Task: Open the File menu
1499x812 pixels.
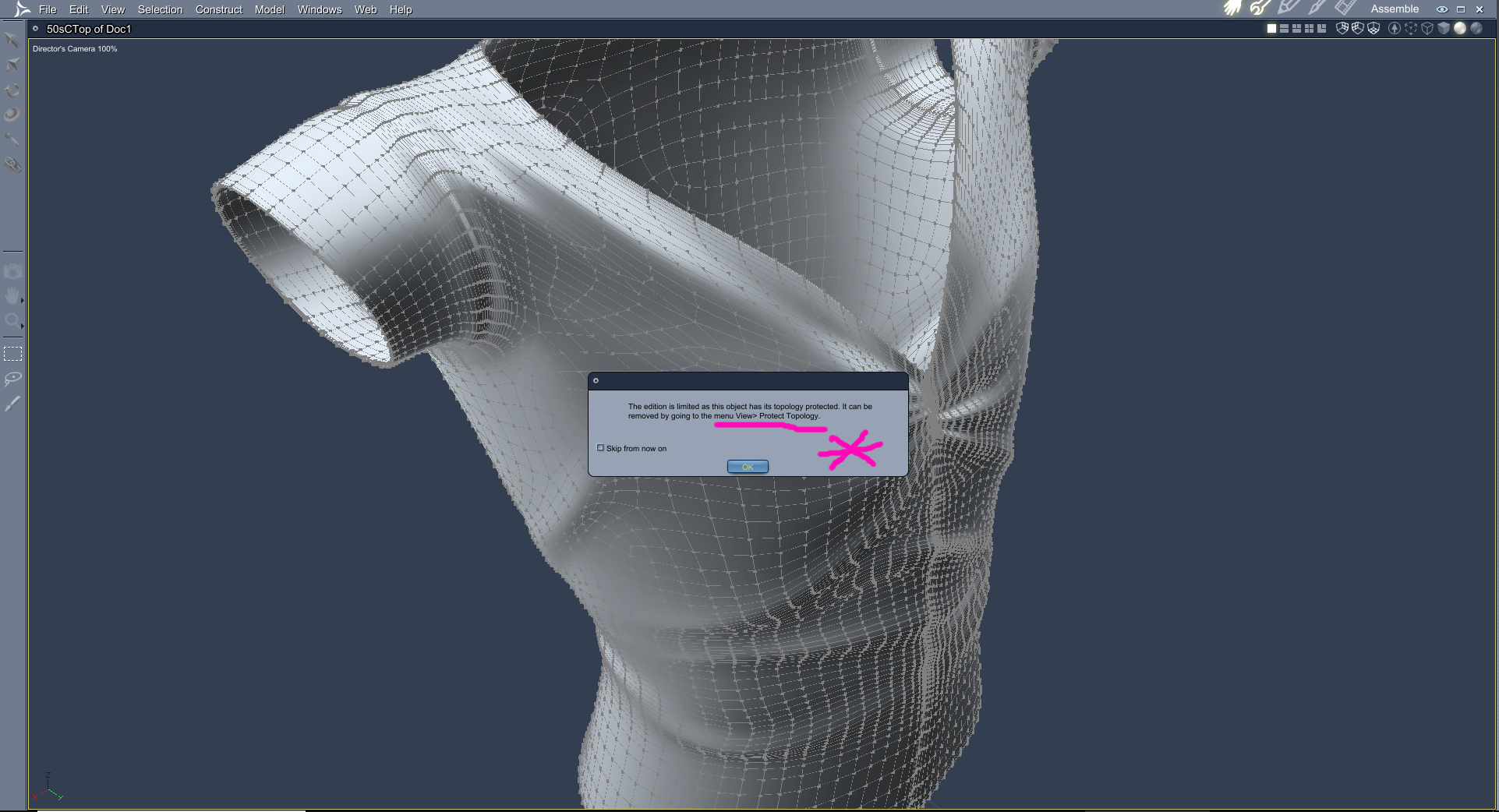Action: (48, 9)
